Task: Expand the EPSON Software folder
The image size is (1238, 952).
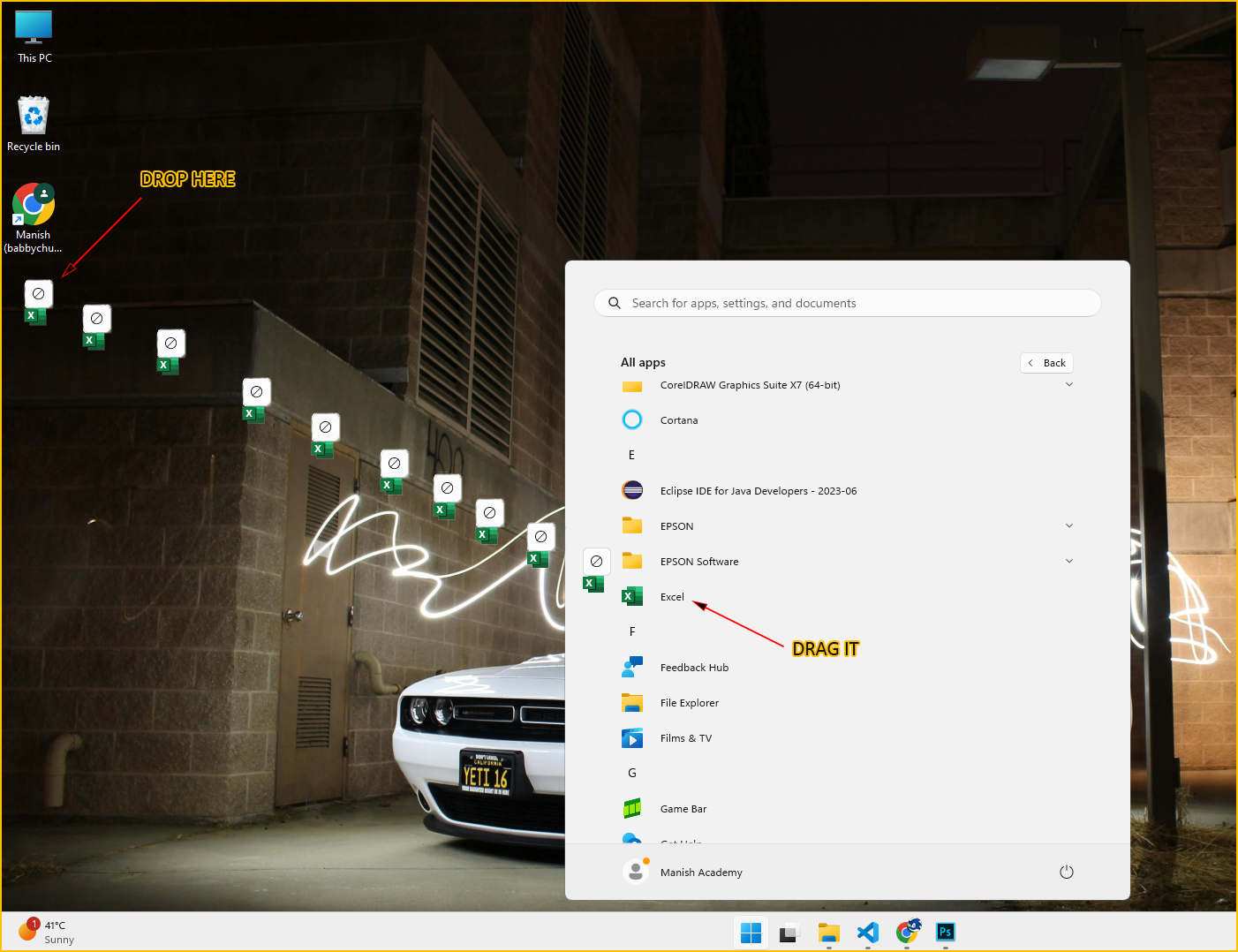Action: (x=1068, y=562)
